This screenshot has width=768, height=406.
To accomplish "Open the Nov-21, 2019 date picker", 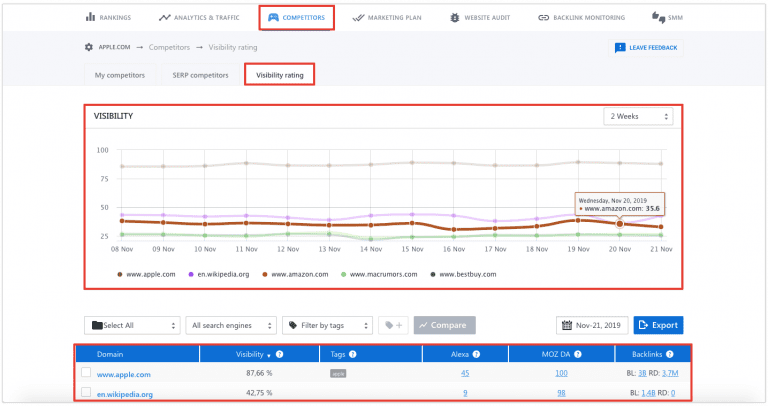I will click(592, 325).
